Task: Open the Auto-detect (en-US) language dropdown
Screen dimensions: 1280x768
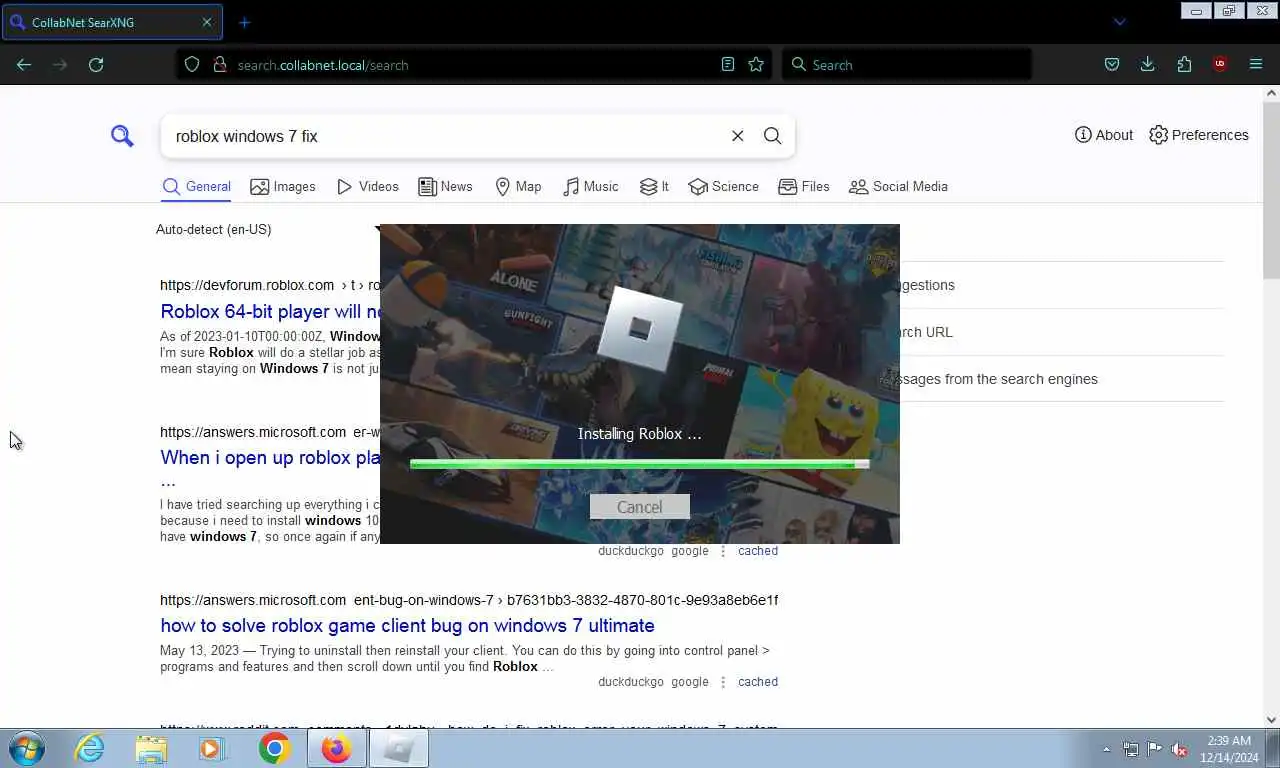Action: 268,229
